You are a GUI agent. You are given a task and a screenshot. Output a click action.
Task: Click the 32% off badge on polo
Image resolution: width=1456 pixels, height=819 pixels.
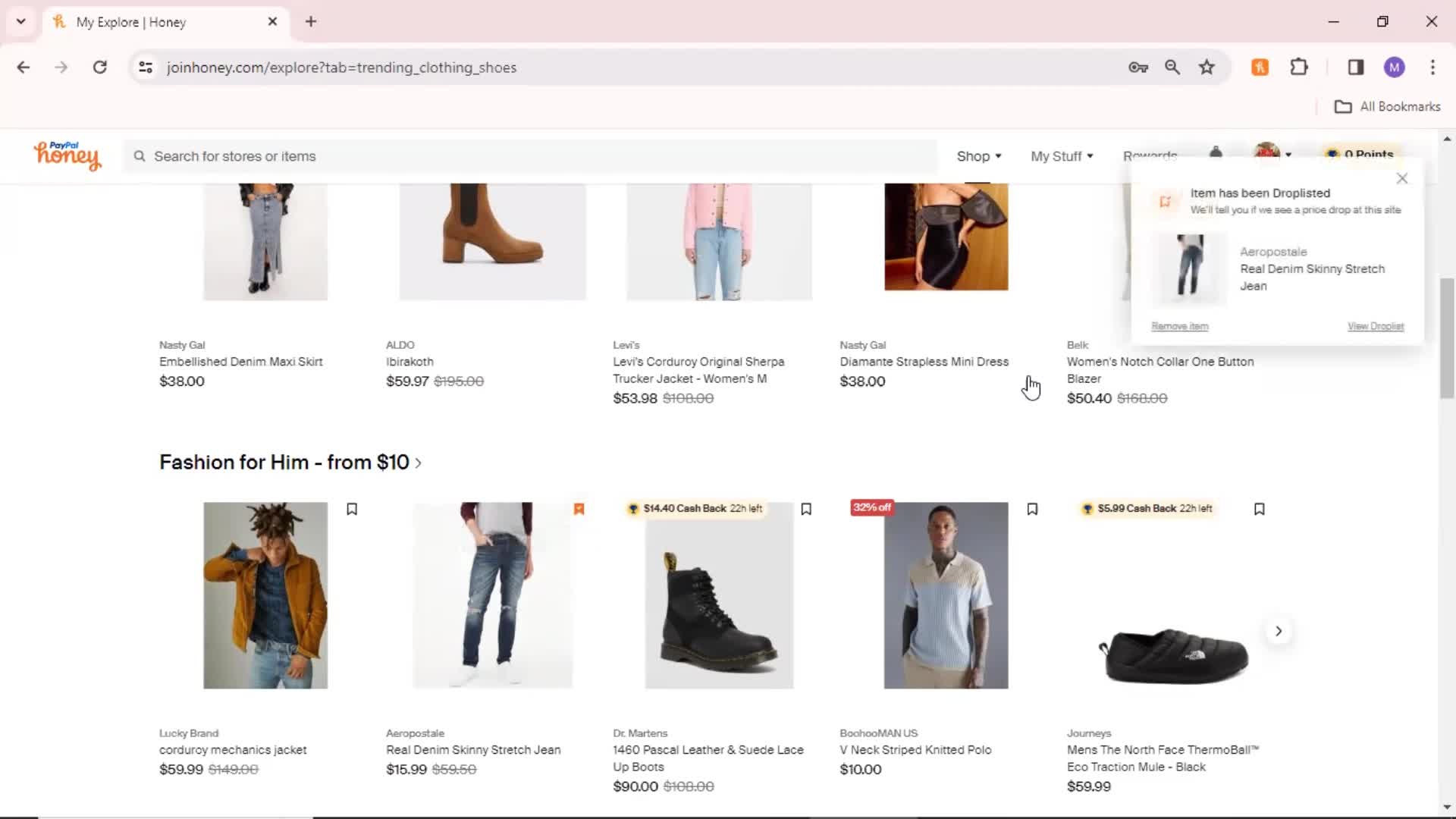(872, 507)
